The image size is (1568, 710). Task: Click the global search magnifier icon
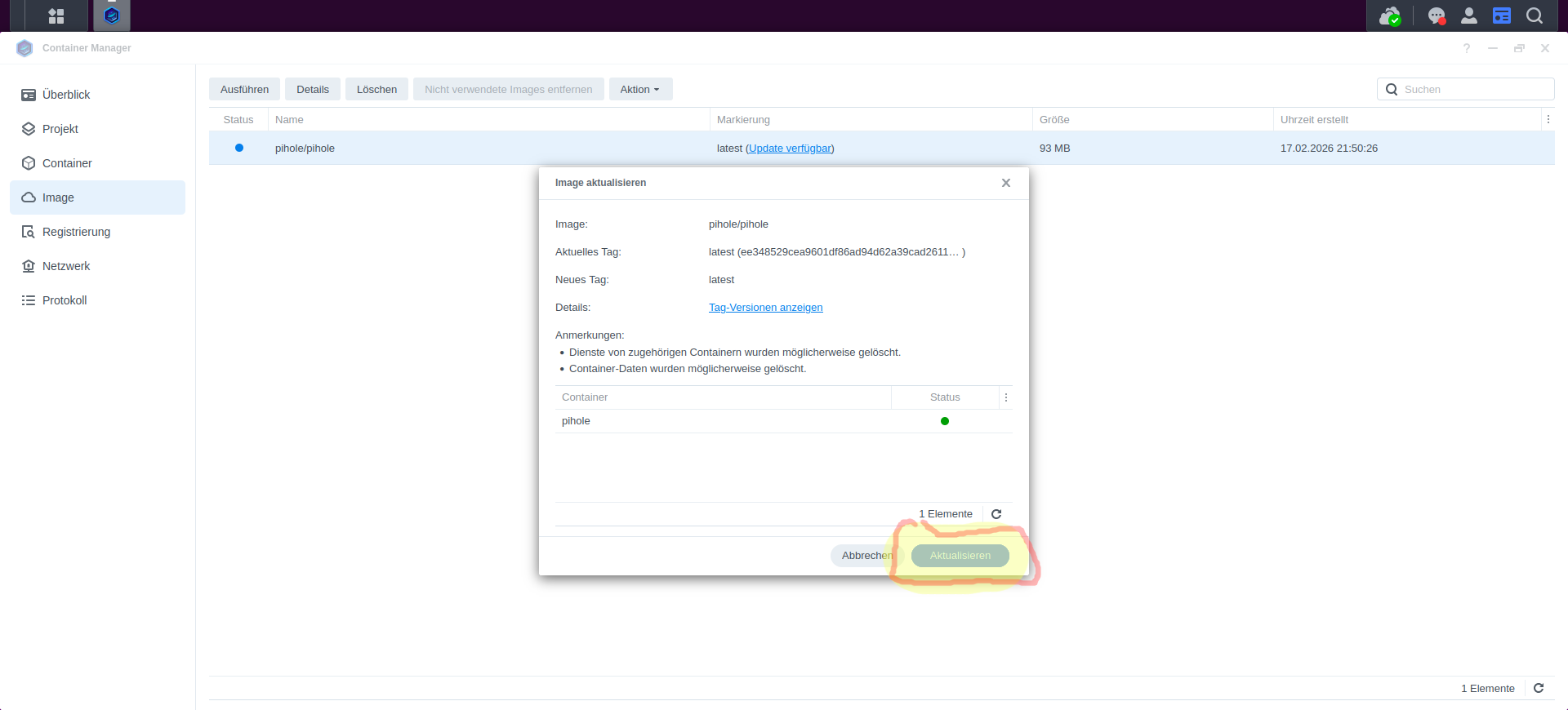click(1535, 16)
